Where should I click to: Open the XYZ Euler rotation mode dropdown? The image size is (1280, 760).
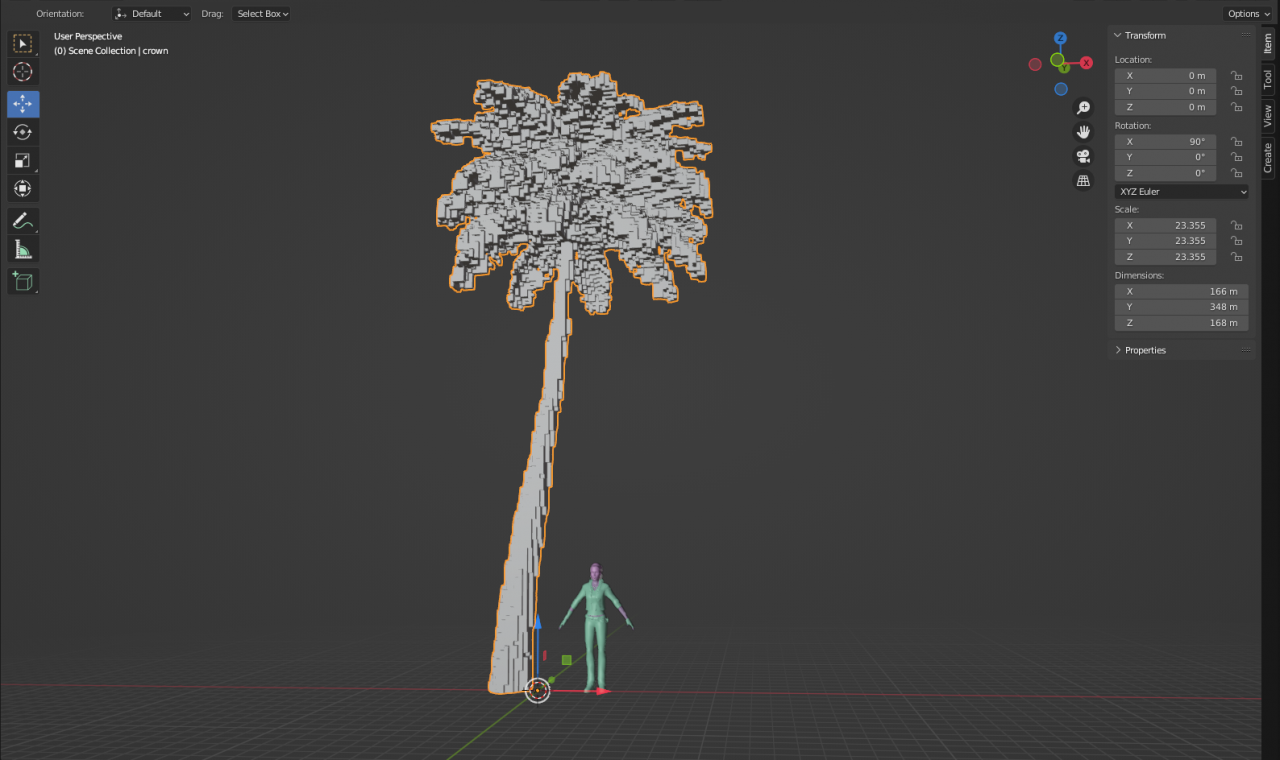[1182, 191]
